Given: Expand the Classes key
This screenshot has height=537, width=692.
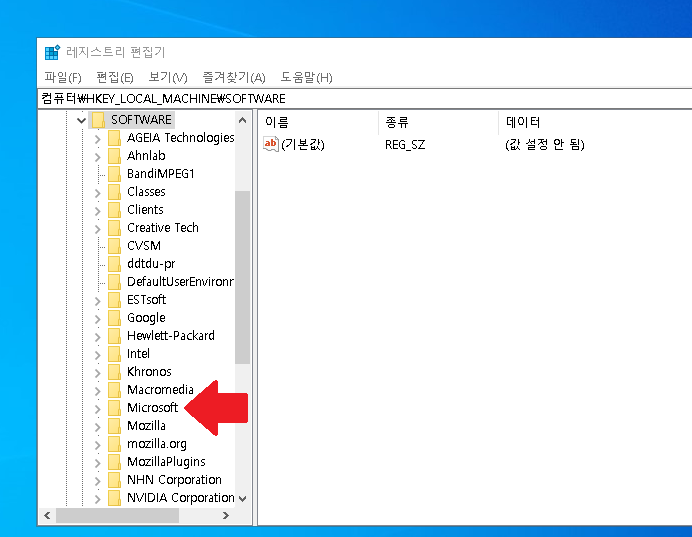Looking at the screenshot, I should click(98, 193).
